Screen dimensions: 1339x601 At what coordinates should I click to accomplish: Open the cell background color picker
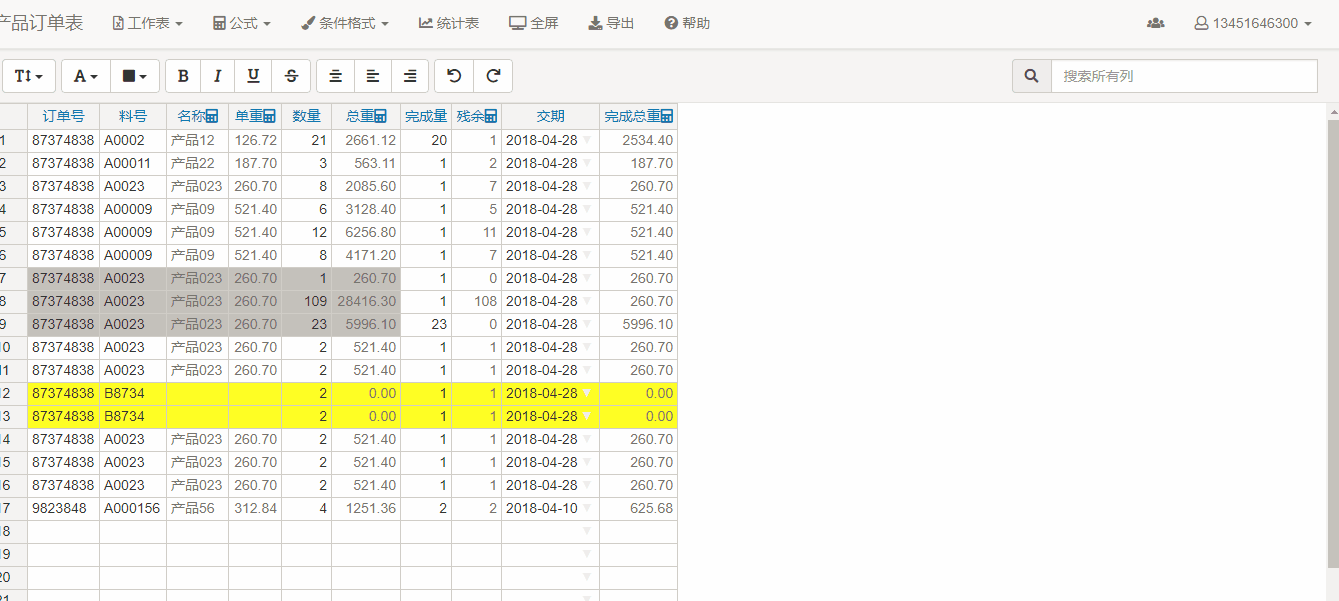coord(134,76)
